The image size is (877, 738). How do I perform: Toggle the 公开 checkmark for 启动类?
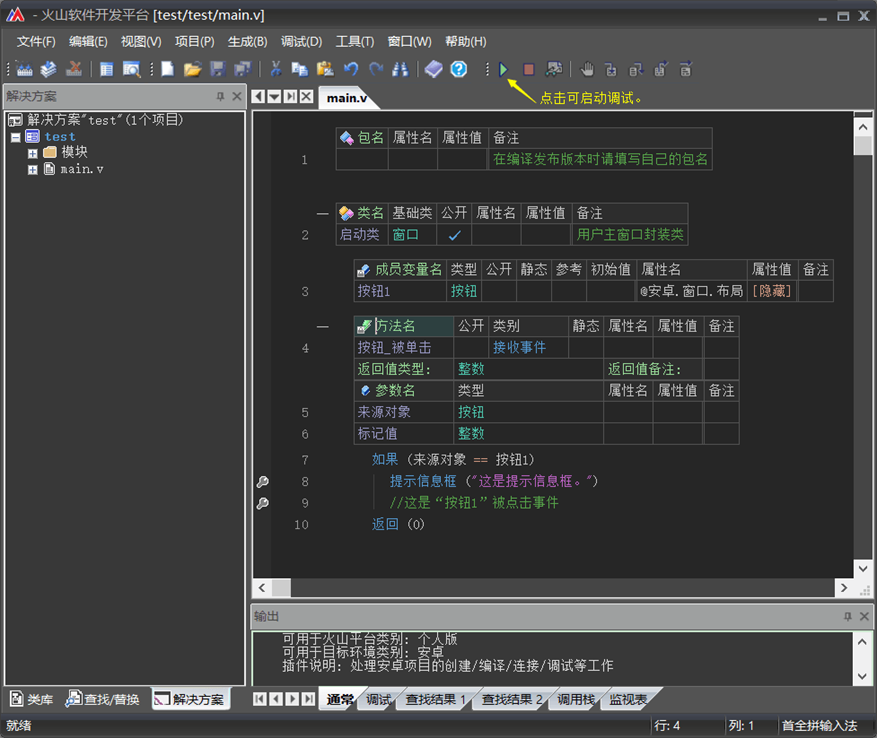(x=454, y=235)
